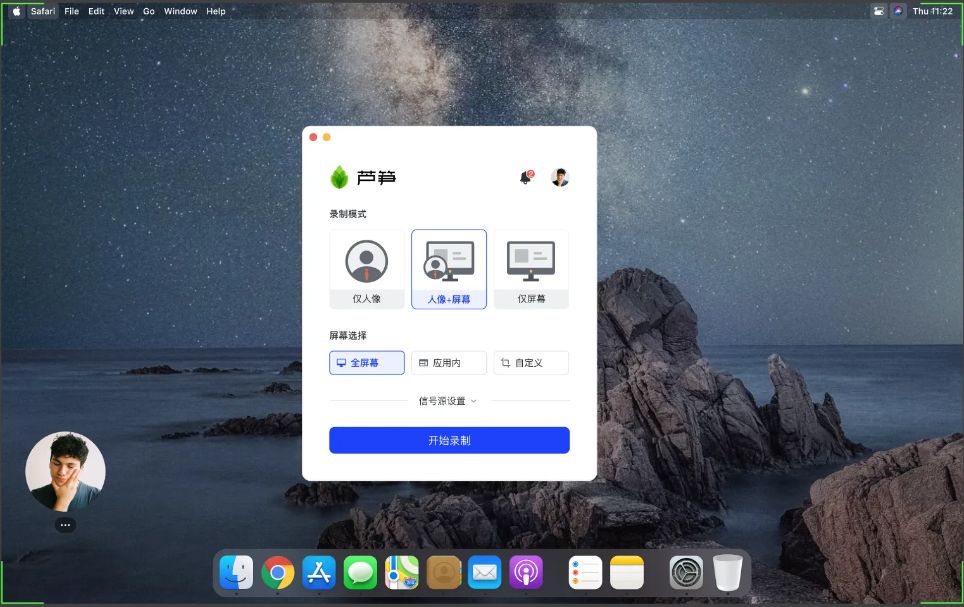The height and width of the screenshot is (607, 964).
Task: Open System Preferences from the dock
Action: [685, 572]
